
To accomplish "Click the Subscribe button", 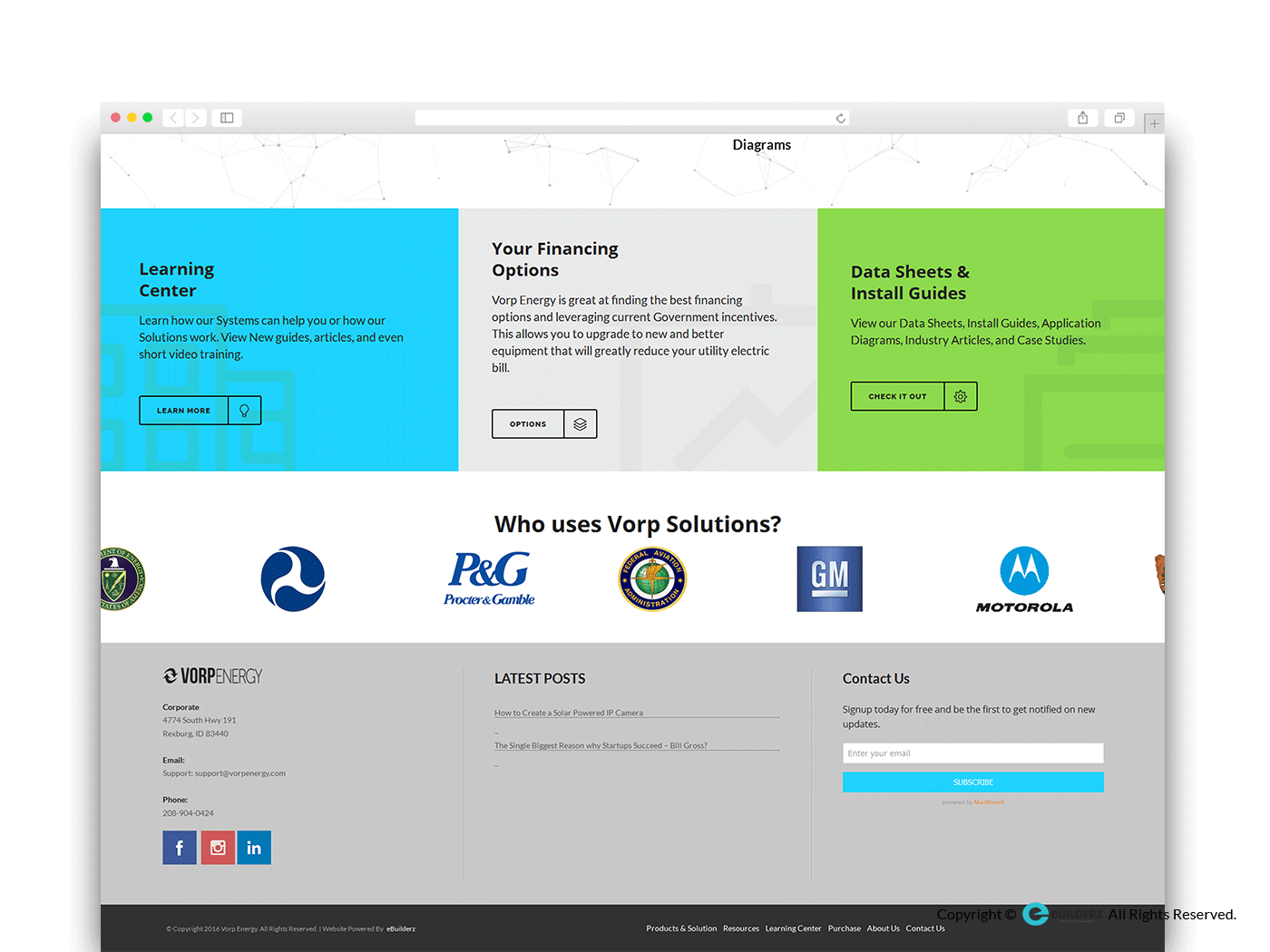I will [972, 782].
